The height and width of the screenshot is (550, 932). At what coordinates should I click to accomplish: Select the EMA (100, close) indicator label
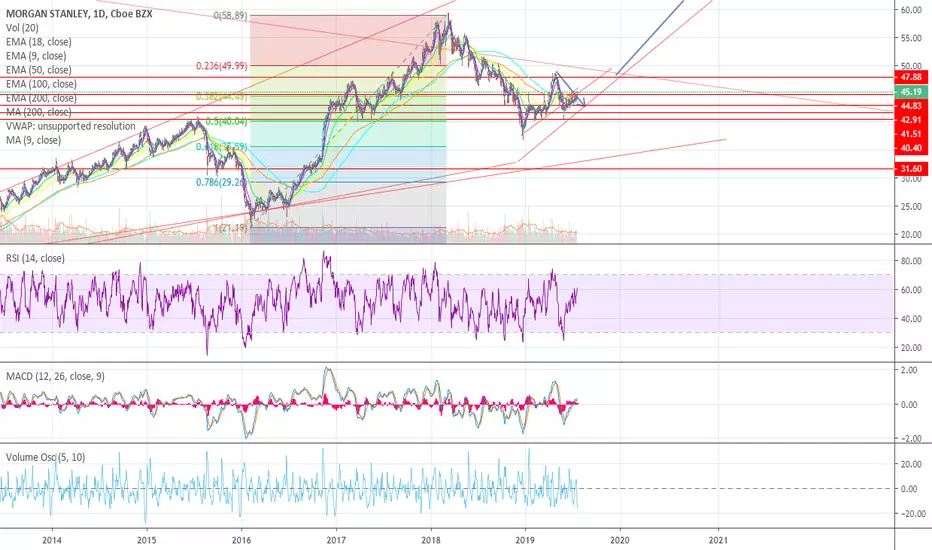(42, 84)
